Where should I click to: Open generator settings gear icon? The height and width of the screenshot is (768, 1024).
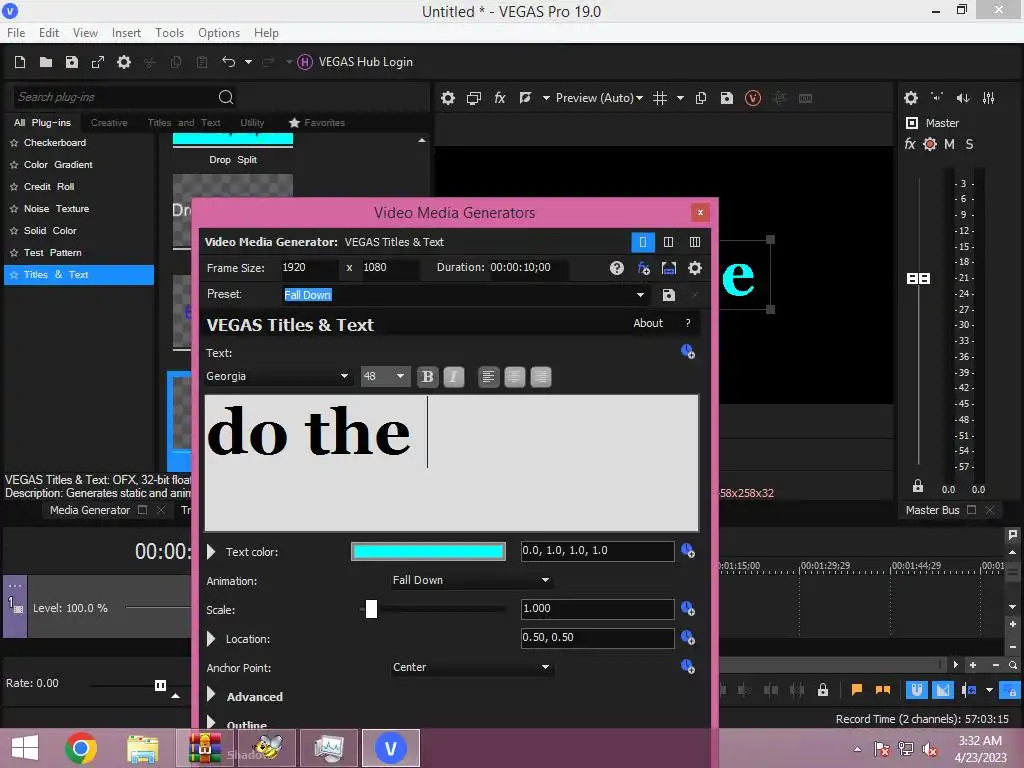695,268
